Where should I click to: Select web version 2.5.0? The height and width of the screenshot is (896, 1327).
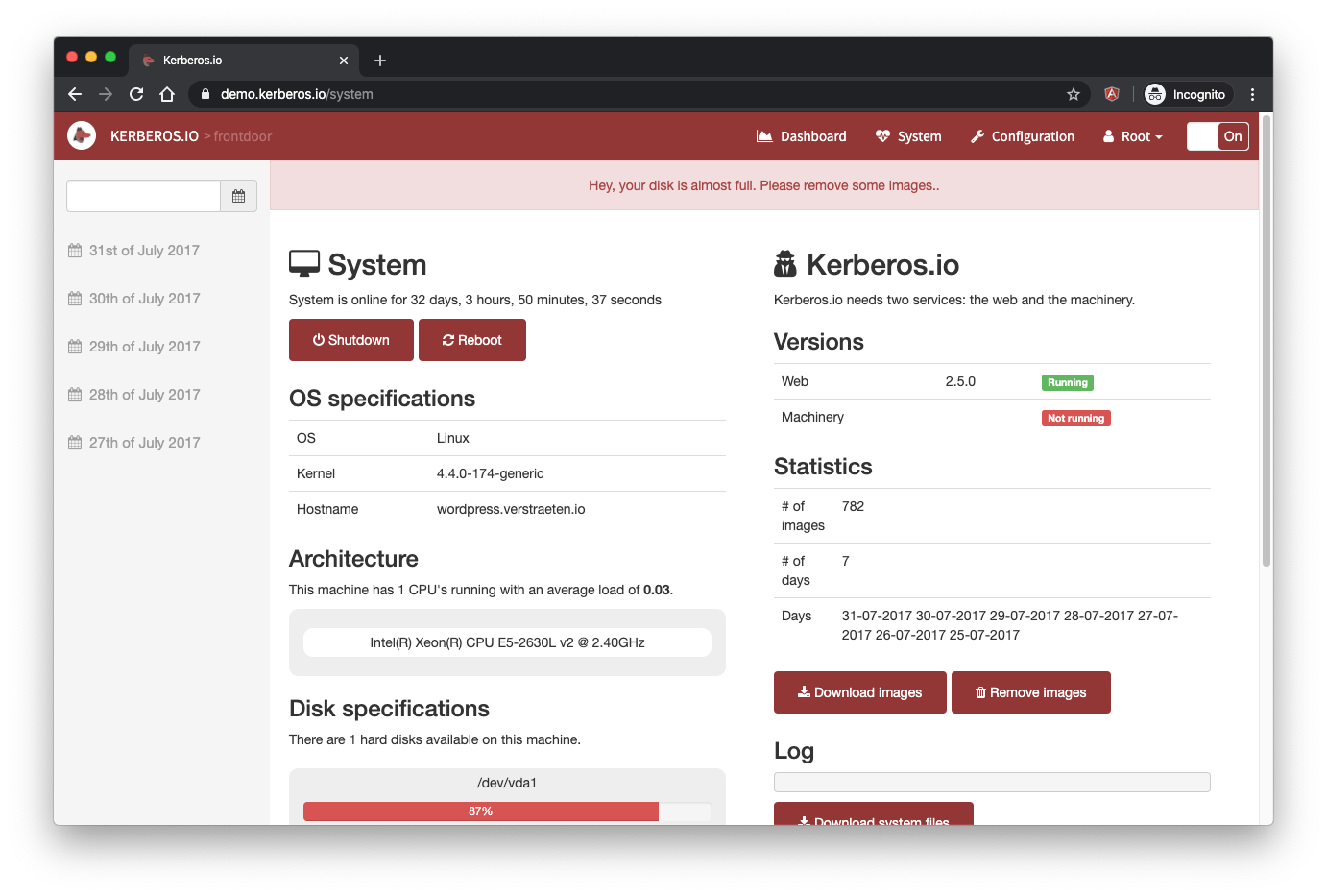pyautogui.click(x=960, y=381)
